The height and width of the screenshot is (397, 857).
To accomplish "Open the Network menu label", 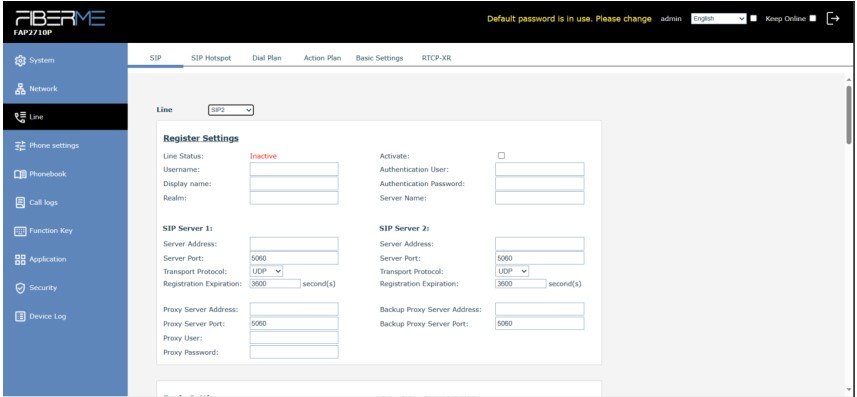I will 43,89.
